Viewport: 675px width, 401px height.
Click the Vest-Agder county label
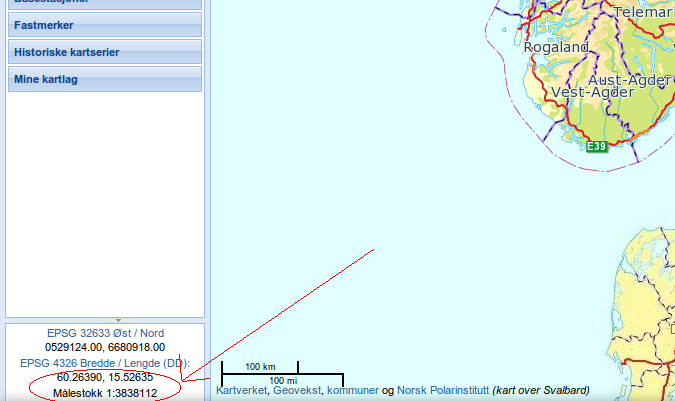592,92
